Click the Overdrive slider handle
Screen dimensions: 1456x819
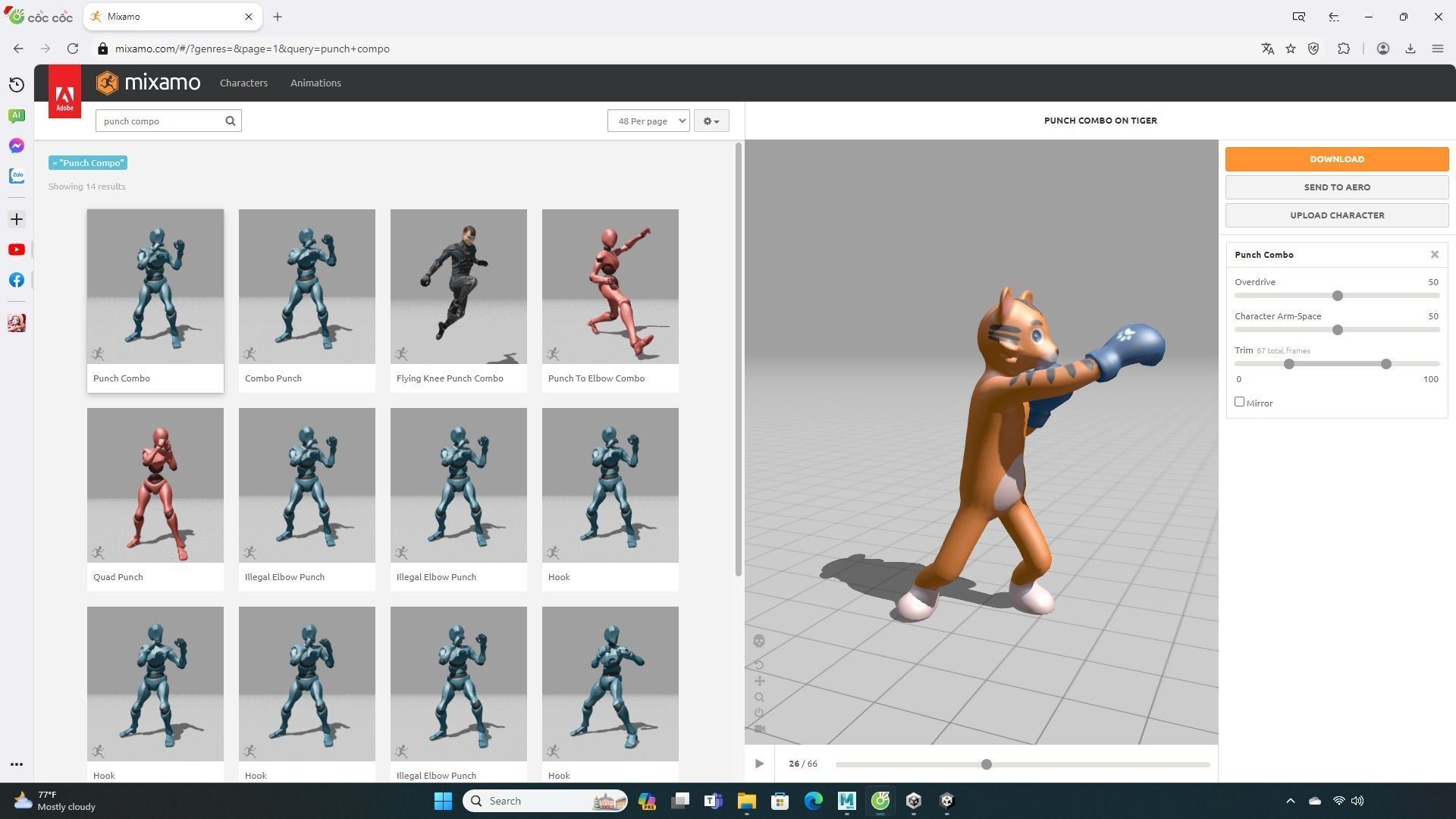point(1338,296)
